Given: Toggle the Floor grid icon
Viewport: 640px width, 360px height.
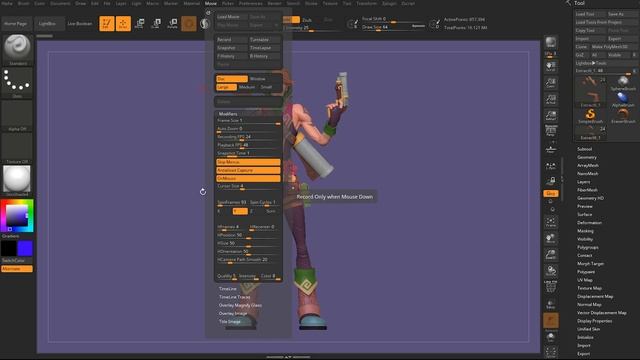Looking at the screenshot, I should (x=551, y=149).
